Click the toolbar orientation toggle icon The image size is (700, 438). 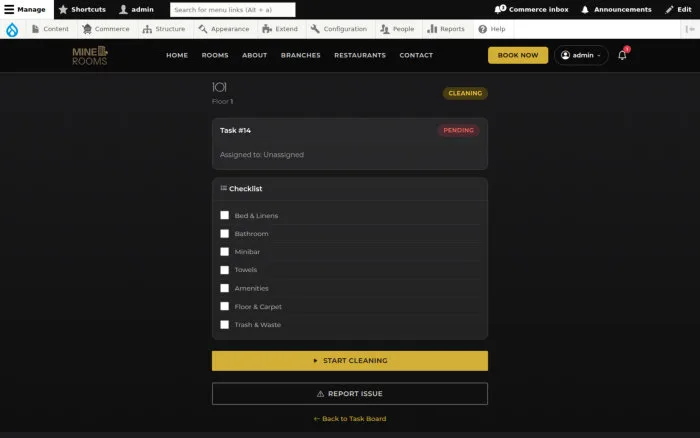(x=690, y=29)
